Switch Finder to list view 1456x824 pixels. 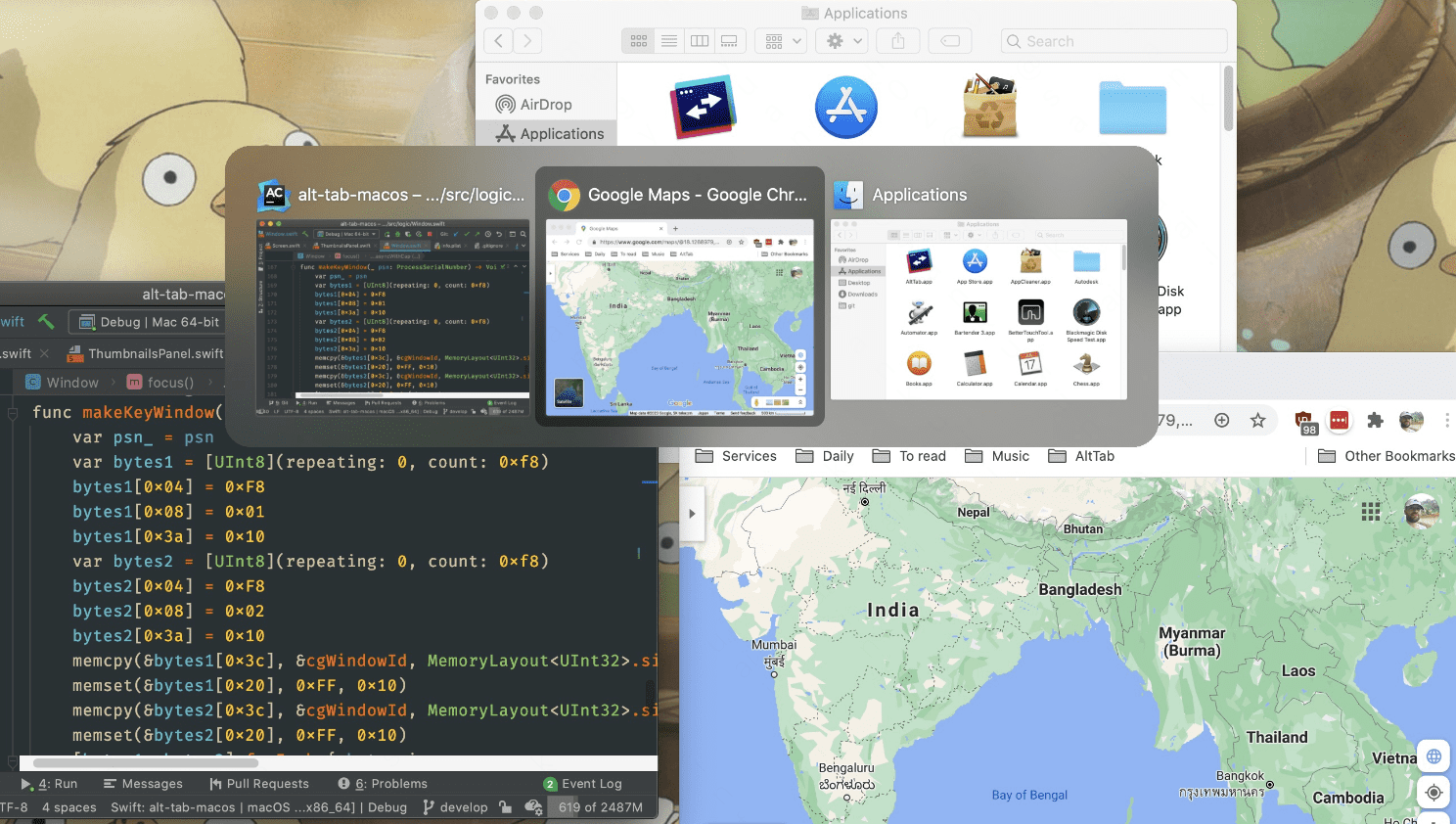pyautogui.click(x=669, y=41)
